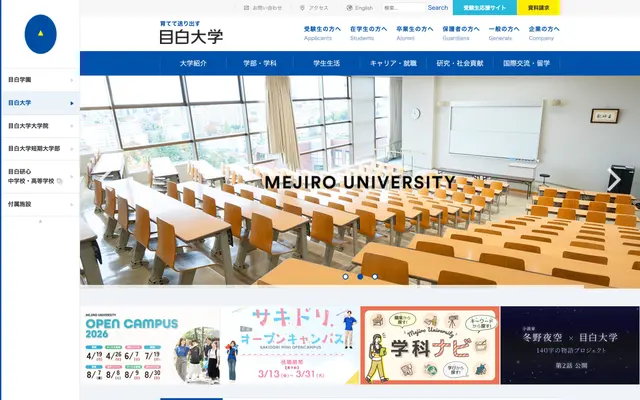Open the 冬野夜空 × 目白大学 banner
The width and height of the screenshot is (640, 400).
point(570,345)
